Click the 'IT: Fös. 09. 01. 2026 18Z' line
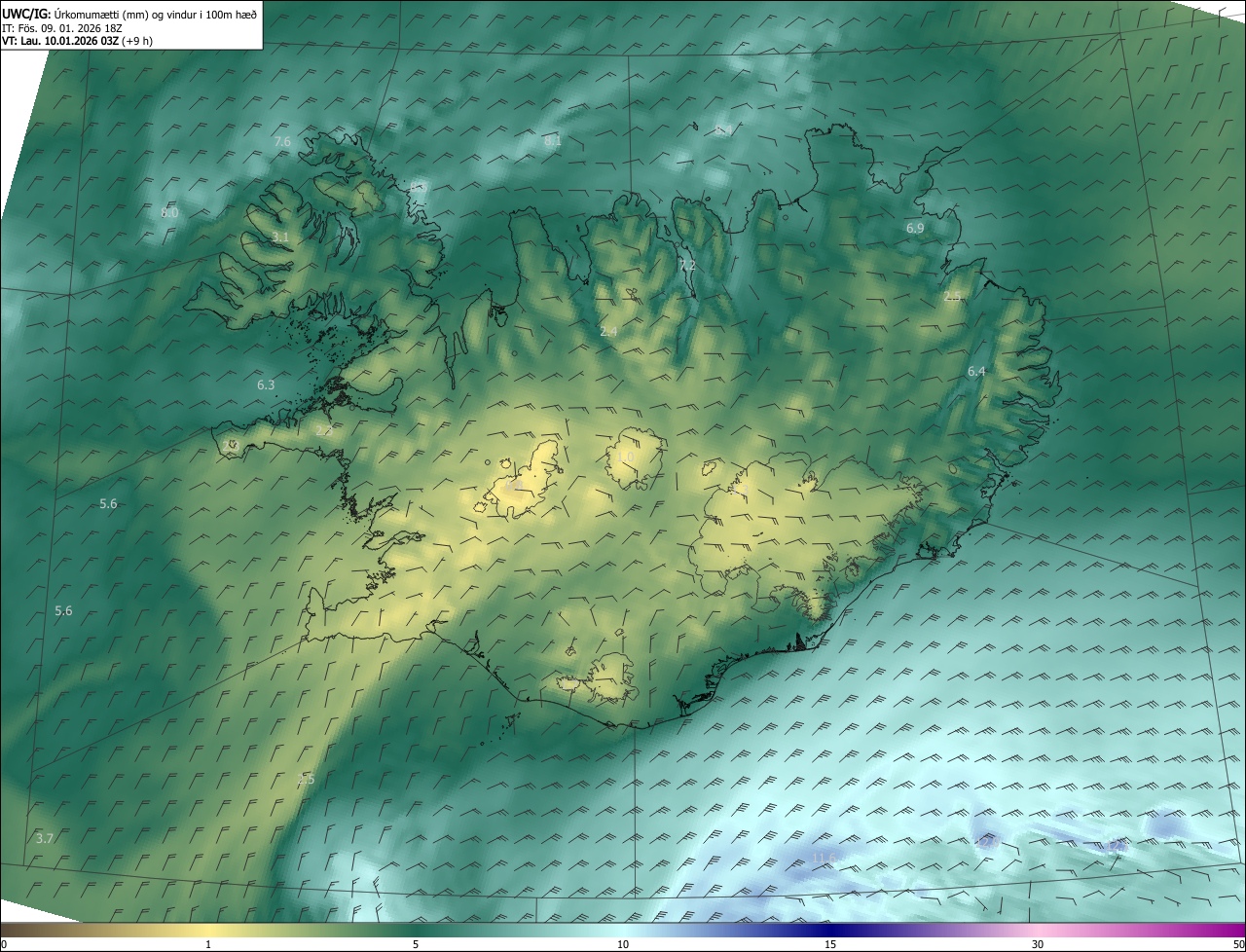The image size is (1246, 952). 61,27
